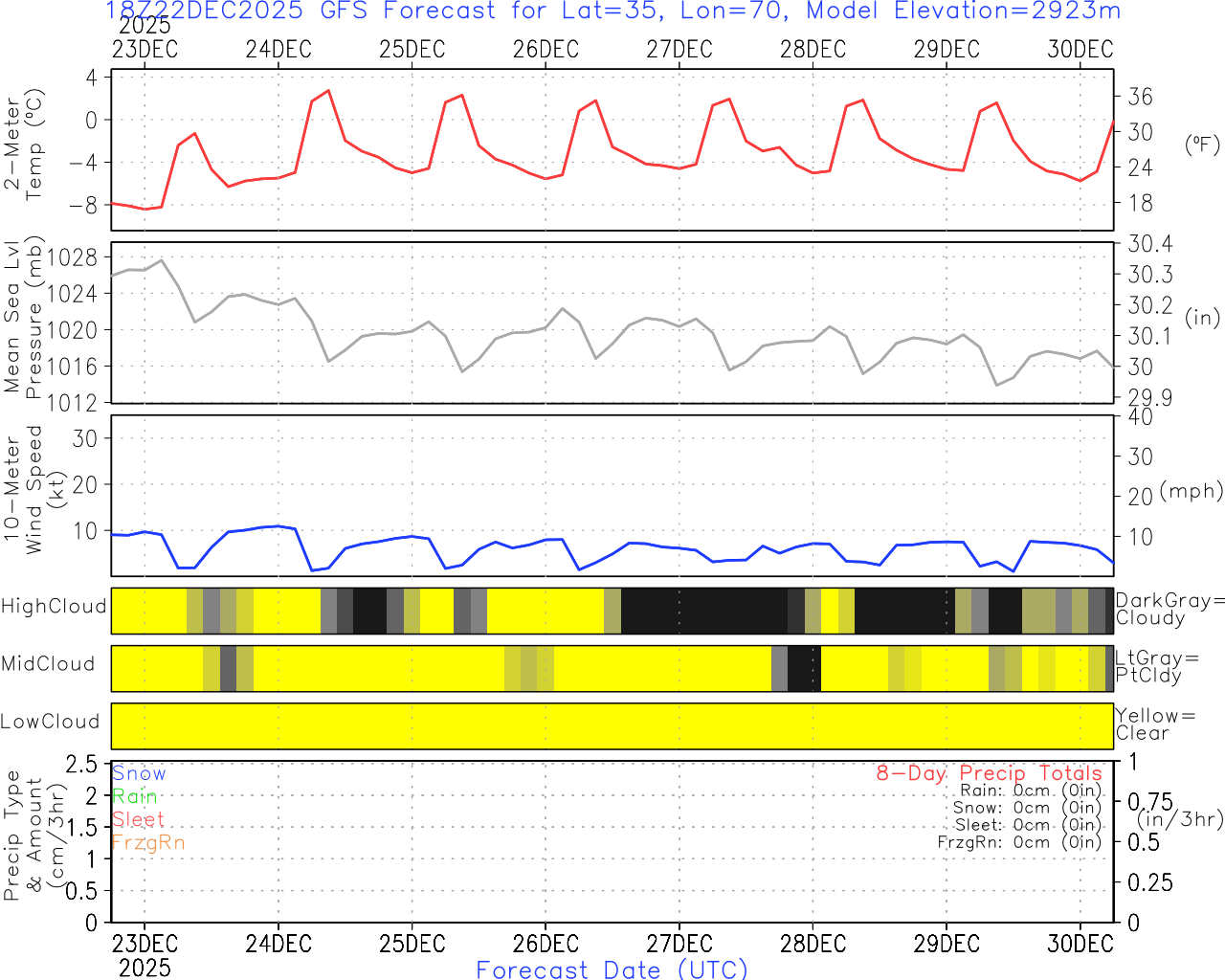Select the Snow legend label

pyautogui.click(x=139, y=774)
